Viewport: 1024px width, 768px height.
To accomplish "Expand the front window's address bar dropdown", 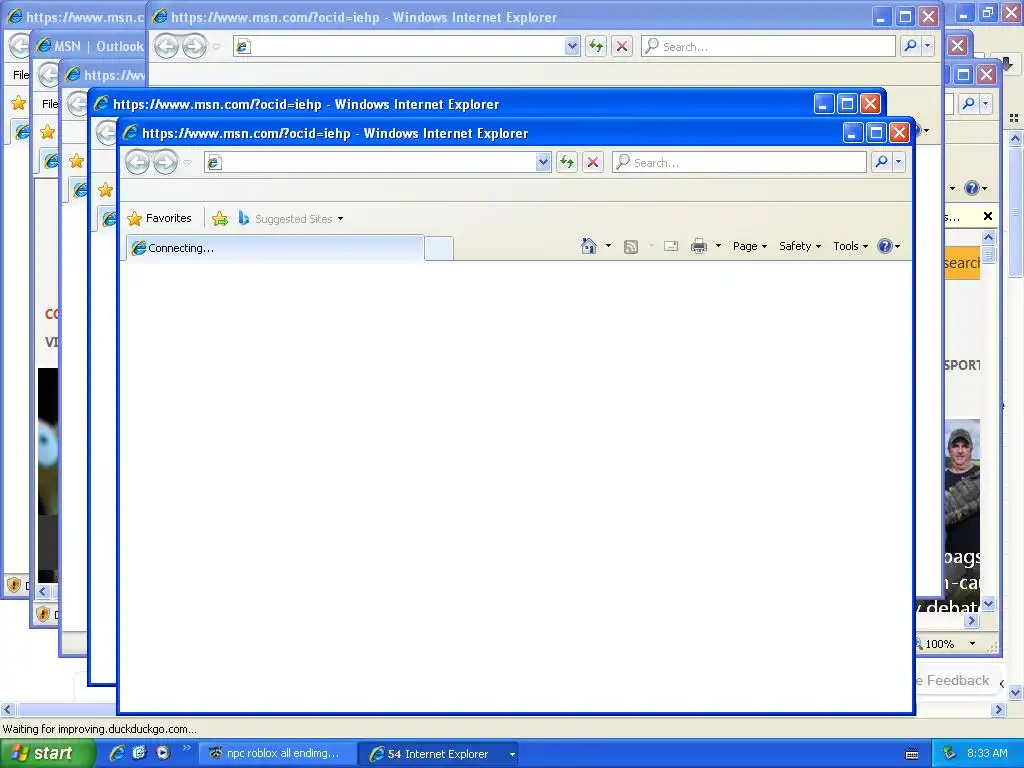I will [x=543, y=162].
